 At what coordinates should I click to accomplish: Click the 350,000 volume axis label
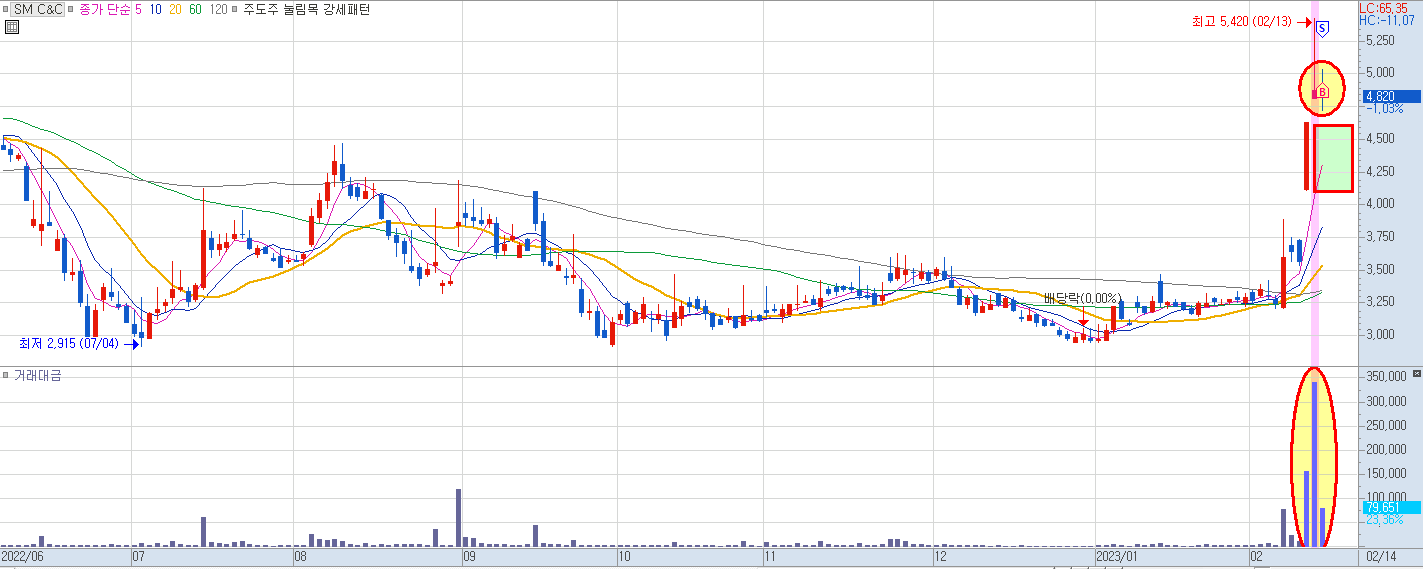tap(1385, 377)
